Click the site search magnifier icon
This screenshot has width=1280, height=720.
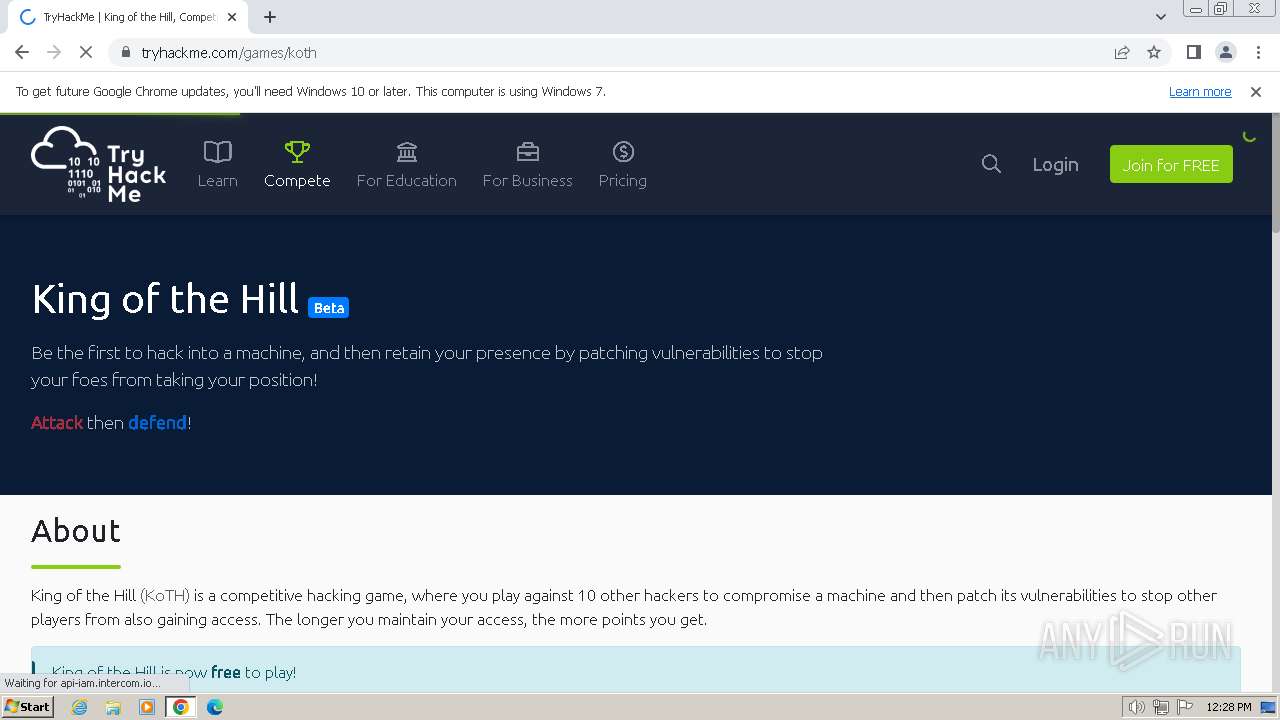(991, 164)
